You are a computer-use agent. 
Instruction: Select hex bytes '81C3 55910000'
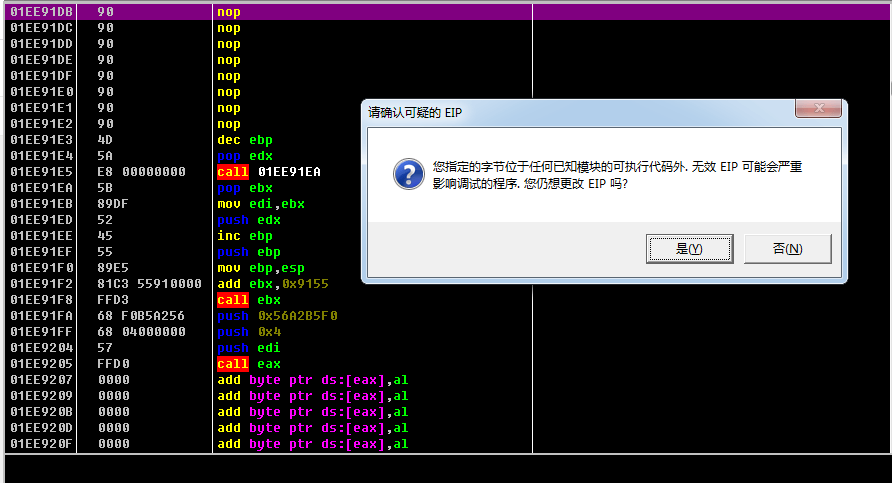(x=149, y=283)
